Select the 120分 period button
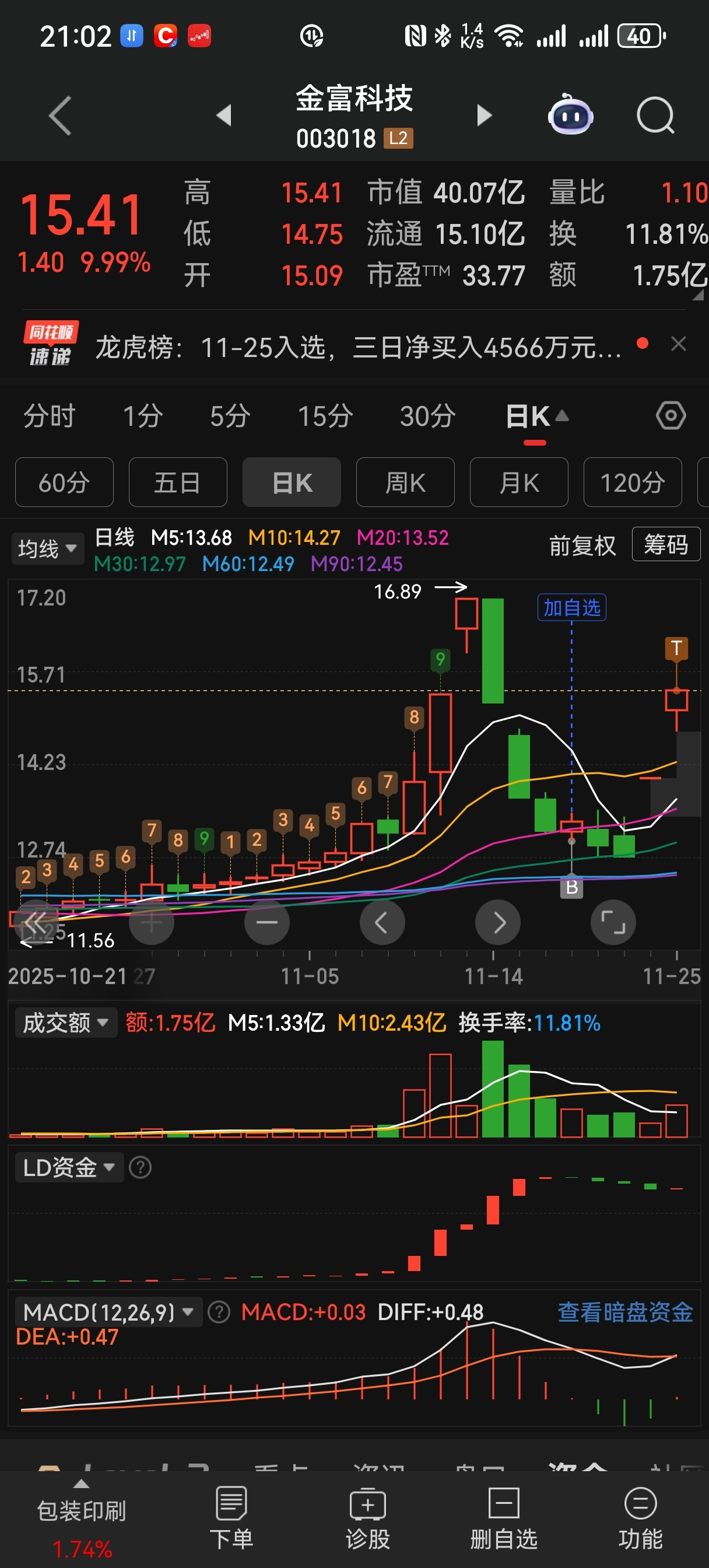Image resolution: width=709 pixels, height=1568 pixels. pyautogui.click(x=633, y=482)
